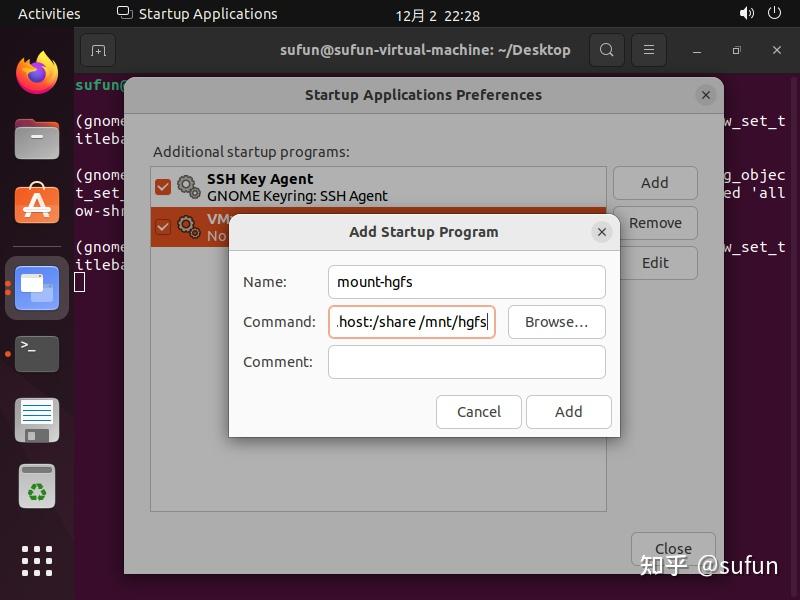Viewport: 800px width, 600px height.
Task: Uncheck the VMware startup program entry
Action: (162, 226)
